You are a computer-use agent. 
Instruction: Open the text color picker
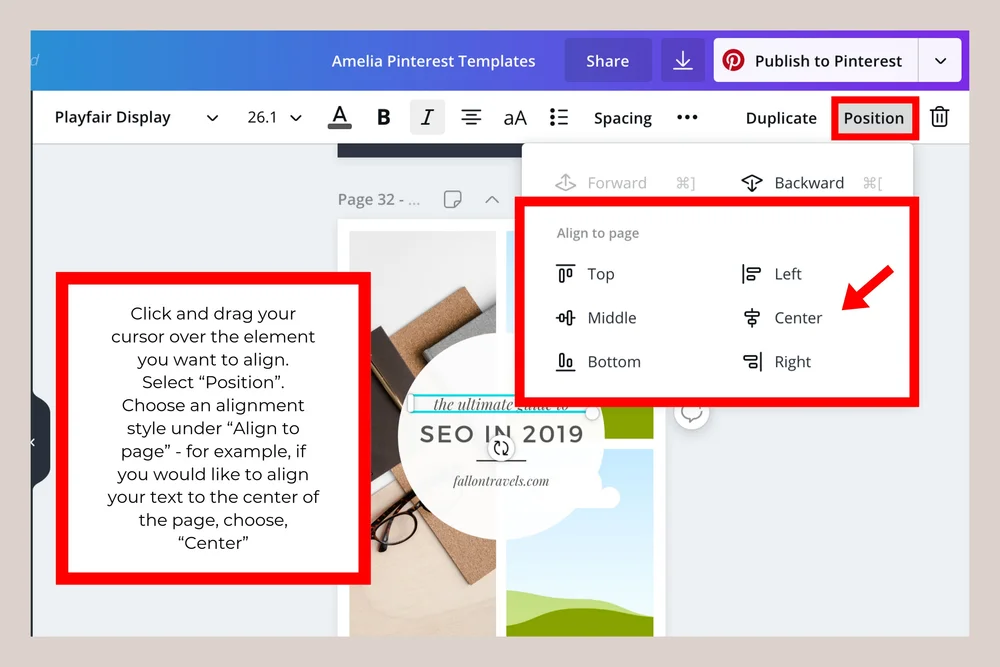coord(339,117)
